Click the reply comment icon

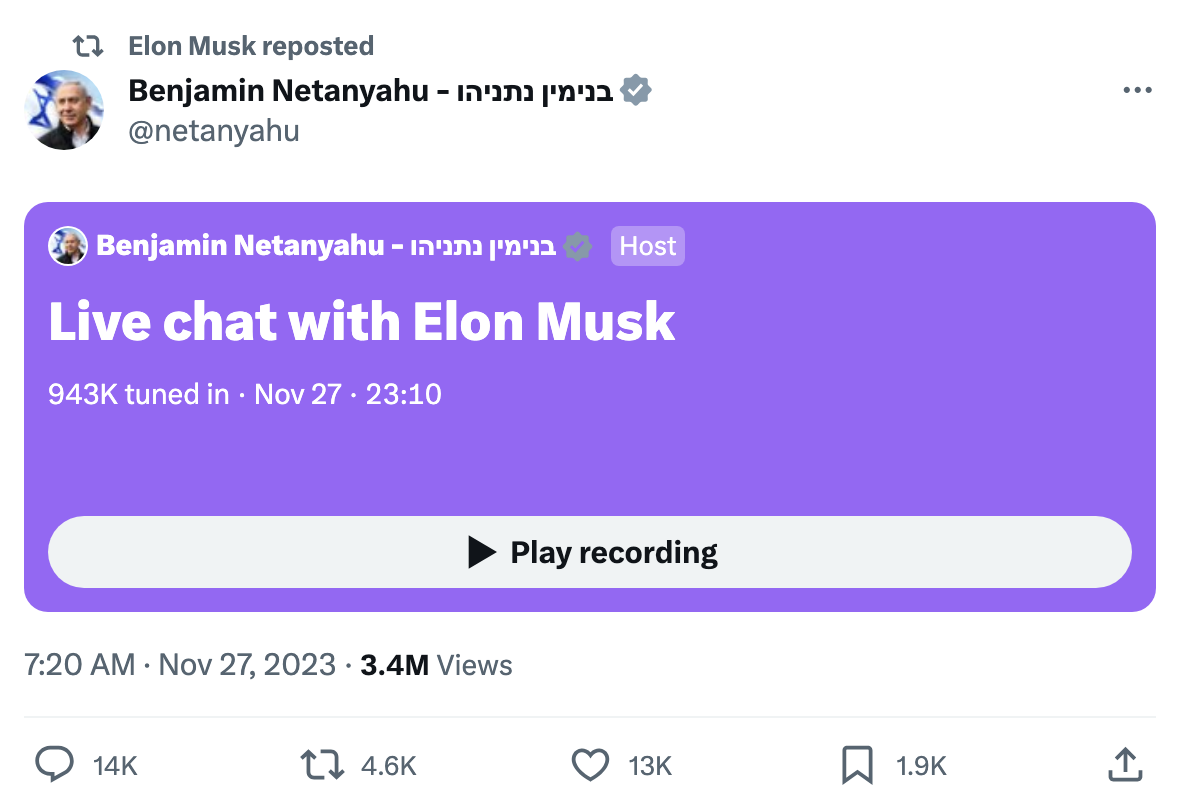click(55, 765)
